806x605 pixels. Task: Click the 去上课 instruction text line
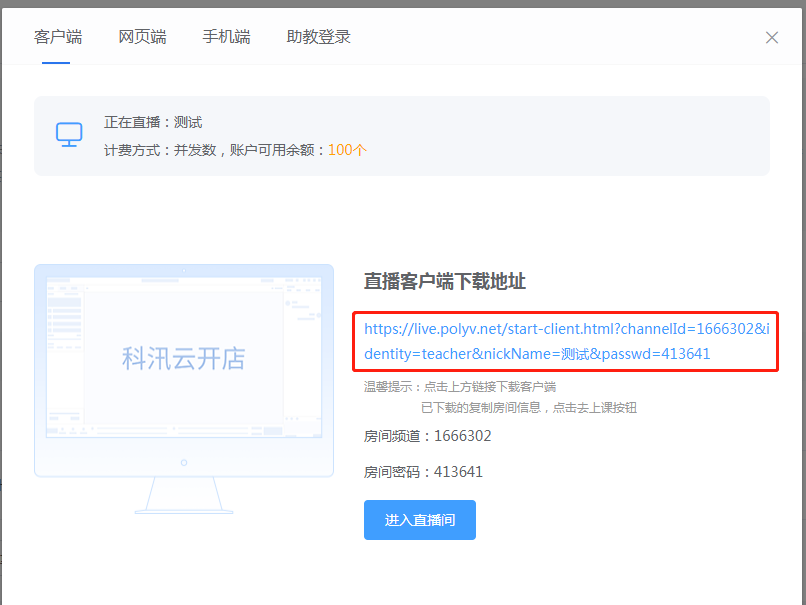pyautogui.click(x=528, y=408)
